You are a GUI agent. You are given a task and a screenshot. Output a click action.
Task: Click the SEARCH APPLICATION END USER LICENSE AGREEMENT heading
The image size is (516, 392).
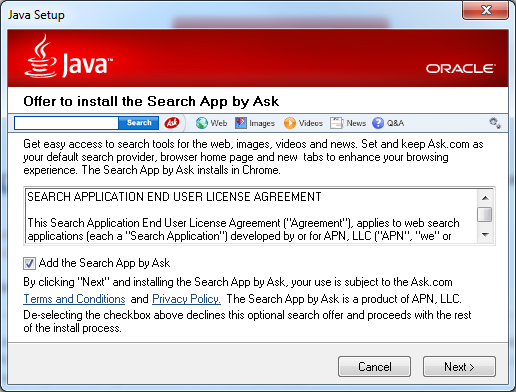pyautogui.click(x=174, y=197)
